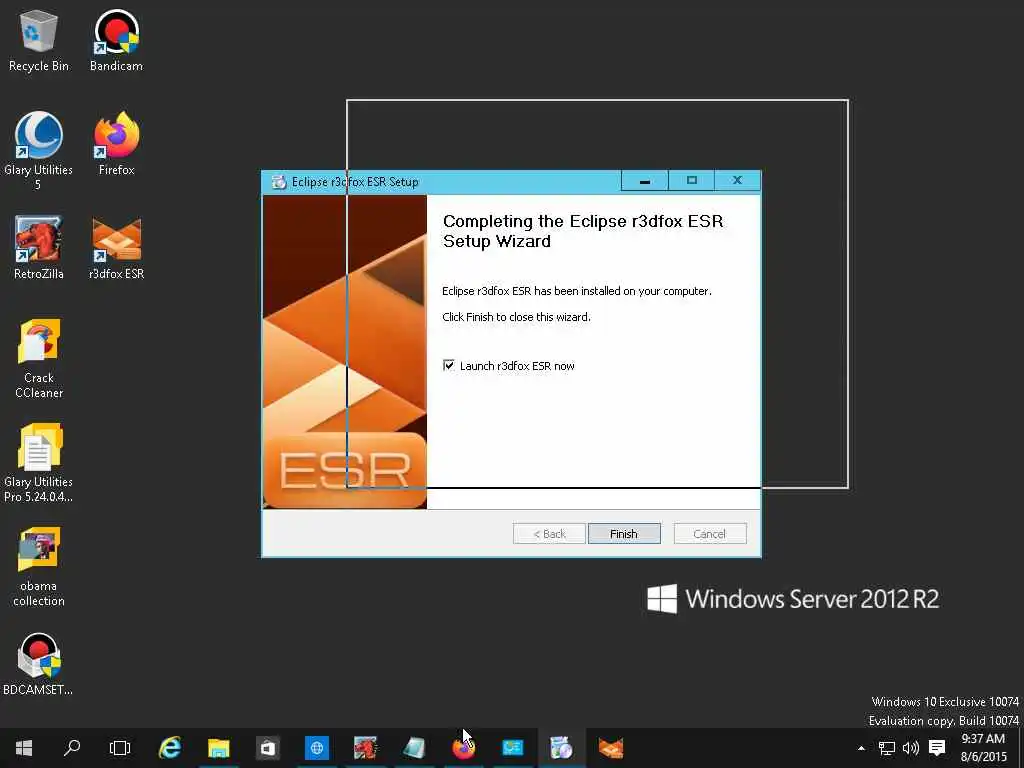Launch Internet Explorer from the taskbar
Viewport: 1024px width, 768px height.
170,748
